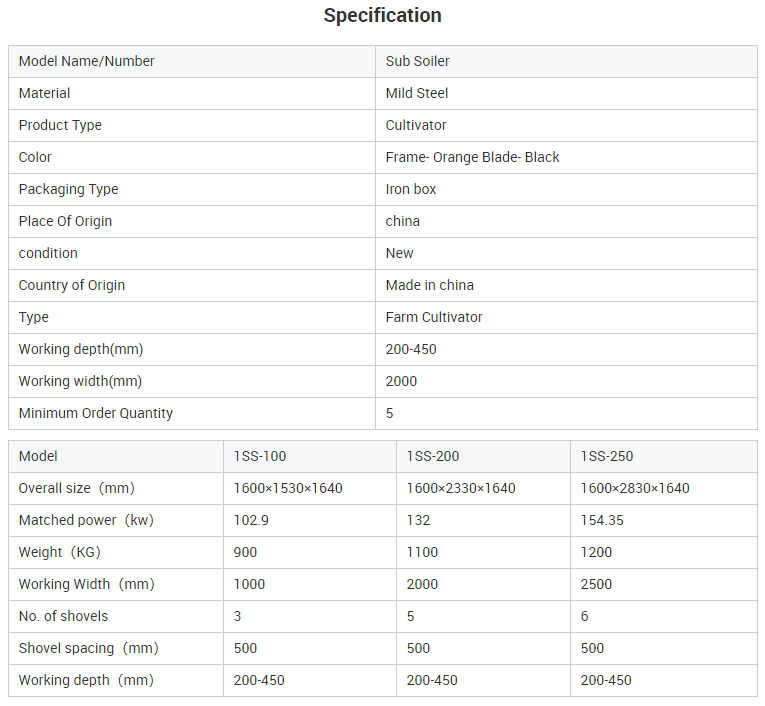765x706 pixels.
Task: Select the 900 weight cell
Action: (310, 552)
